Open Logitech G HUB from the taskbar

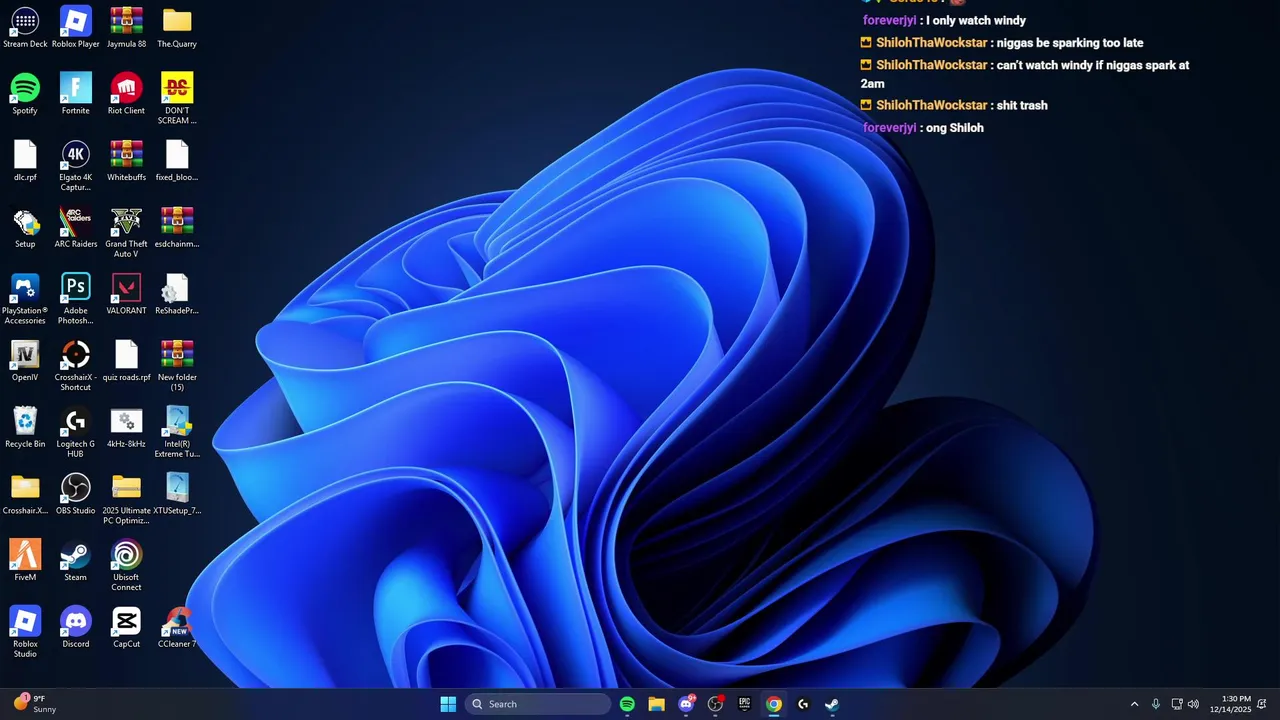click(802, 704)
